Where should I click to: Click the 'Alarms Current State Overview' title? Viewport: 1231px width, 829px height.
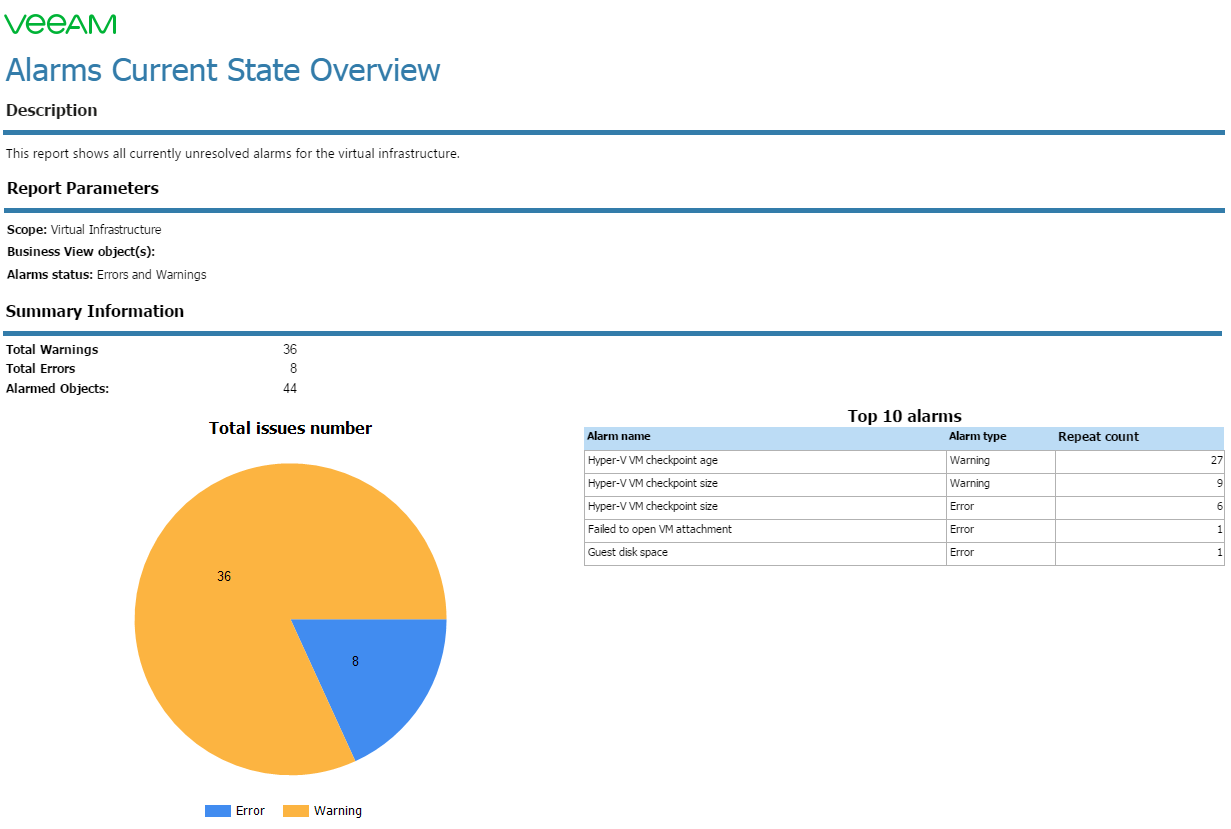pos(223,70)
